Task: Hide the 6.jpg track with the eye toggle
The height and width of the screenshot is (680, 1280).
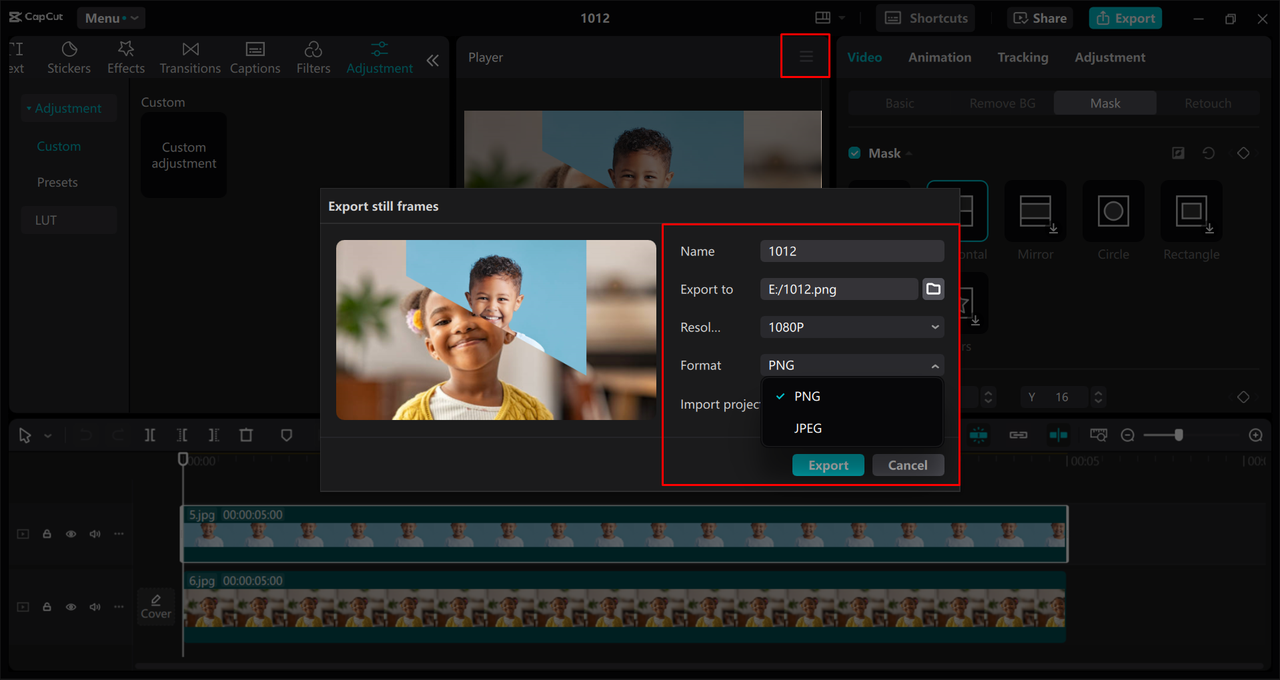Action: tap(70, 606)
